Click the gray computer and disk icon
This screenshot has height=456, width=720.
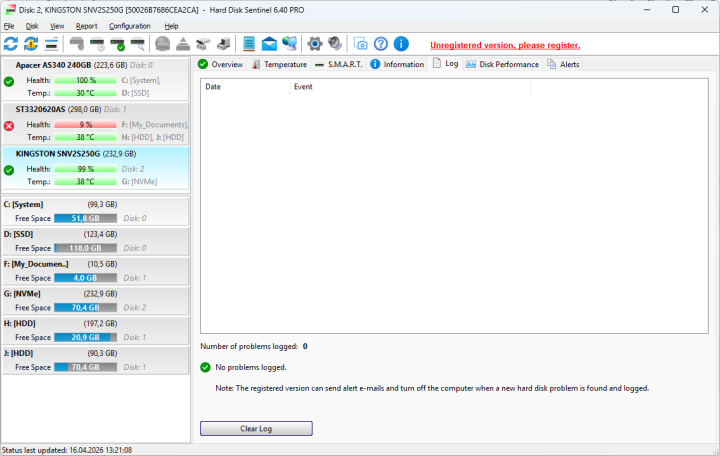[223, 44]
